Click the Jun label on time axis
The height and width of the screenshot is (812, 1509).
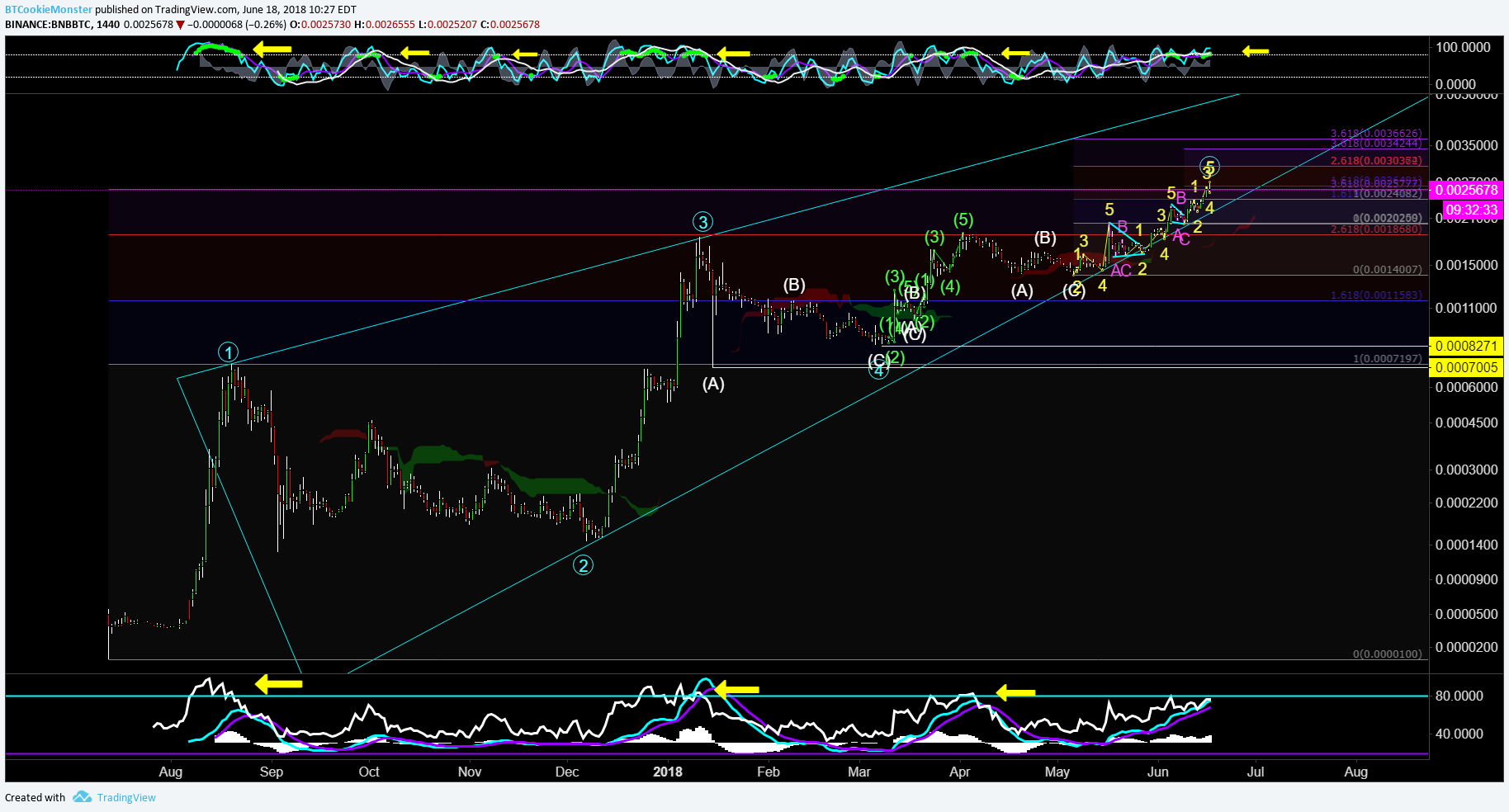[1158, 772]
